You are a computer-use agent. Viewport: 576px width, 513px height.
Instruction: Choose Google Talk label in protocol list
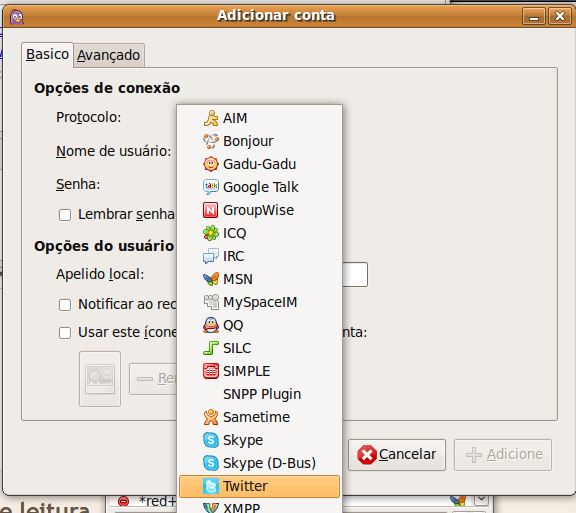[x=261, y=187]
